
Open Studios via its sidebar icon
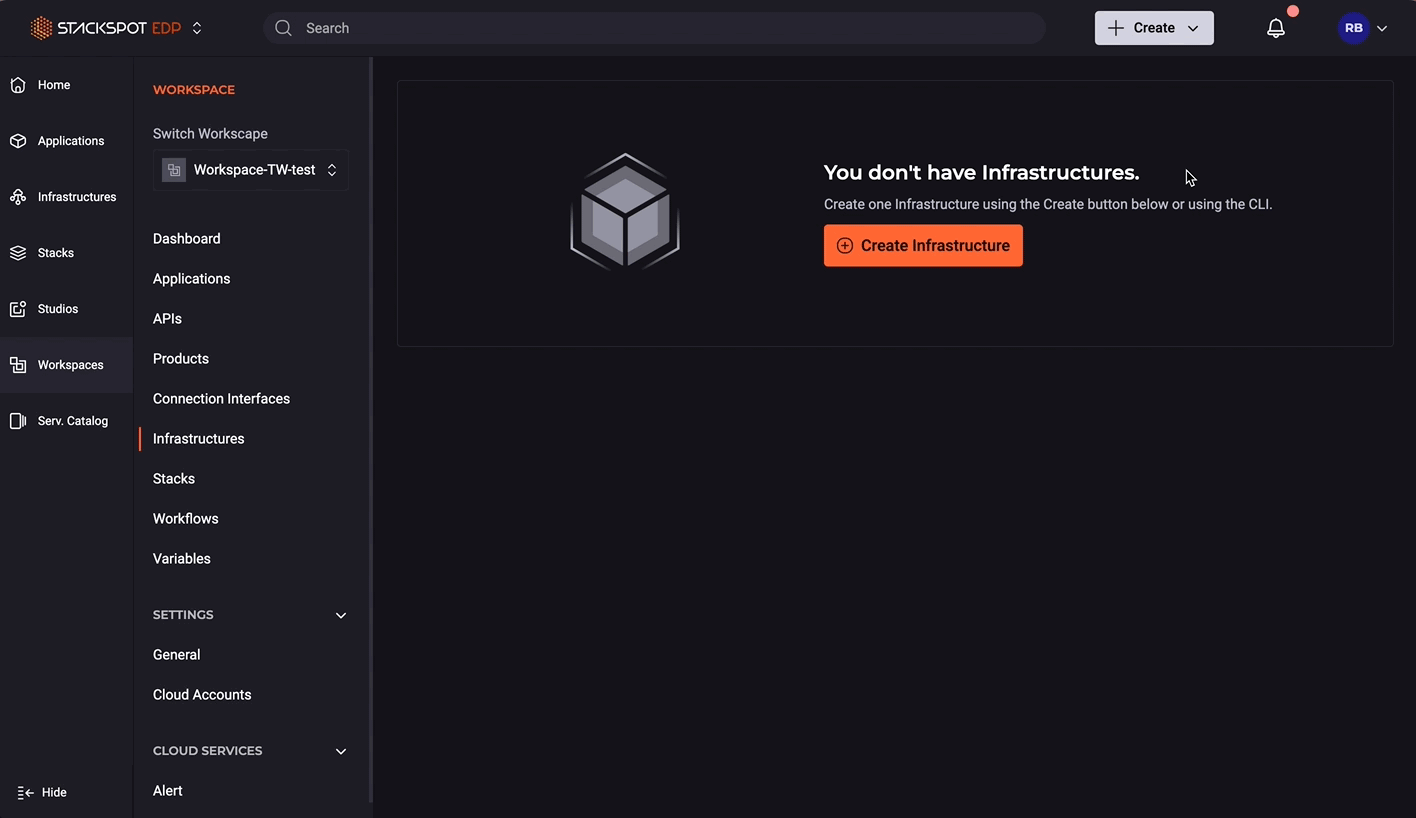tap(18, 308)
